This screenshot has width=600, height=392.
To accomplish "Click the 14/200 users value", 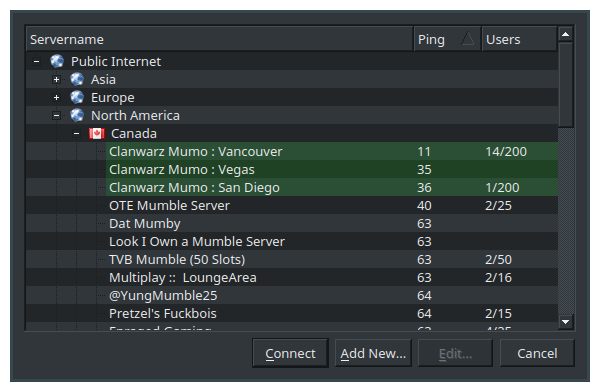I will (x=506, y=151).
